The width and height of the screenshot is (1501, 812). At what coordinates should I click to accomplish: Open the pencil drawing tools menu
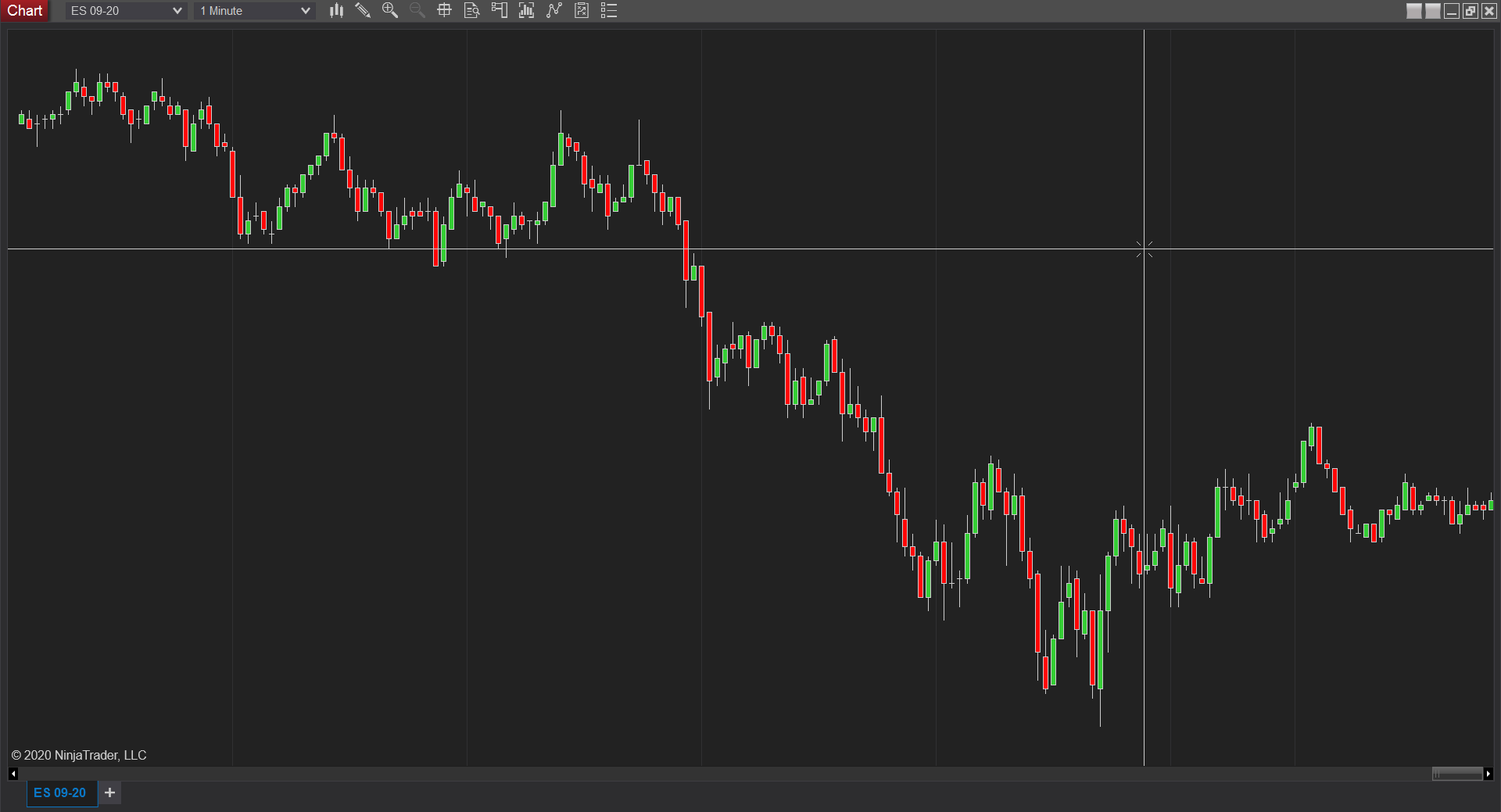pos(363,10)
